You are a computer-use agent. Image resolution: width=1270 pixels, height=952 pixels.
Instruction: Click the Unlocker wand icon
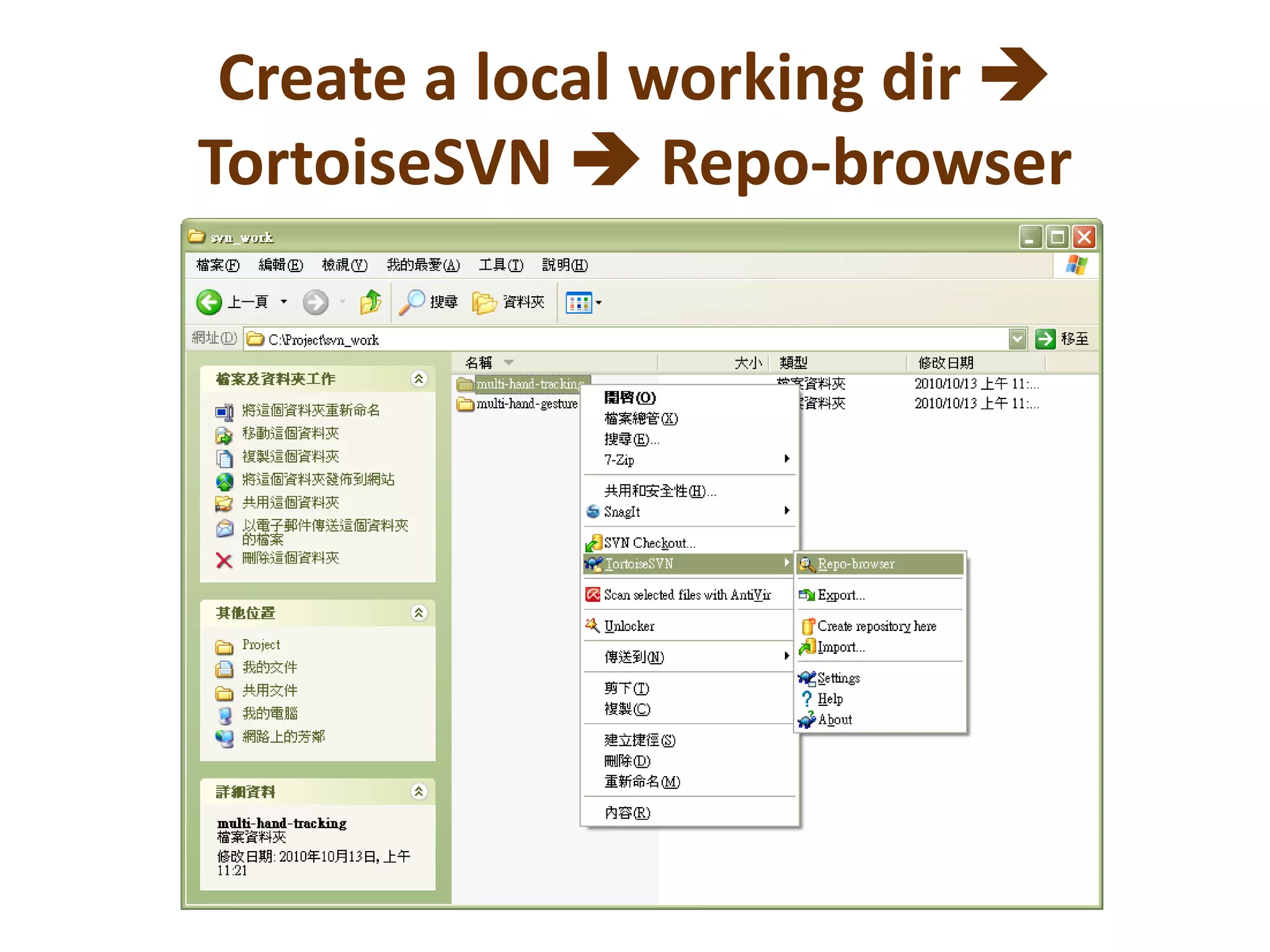click(x=593, y=625)
